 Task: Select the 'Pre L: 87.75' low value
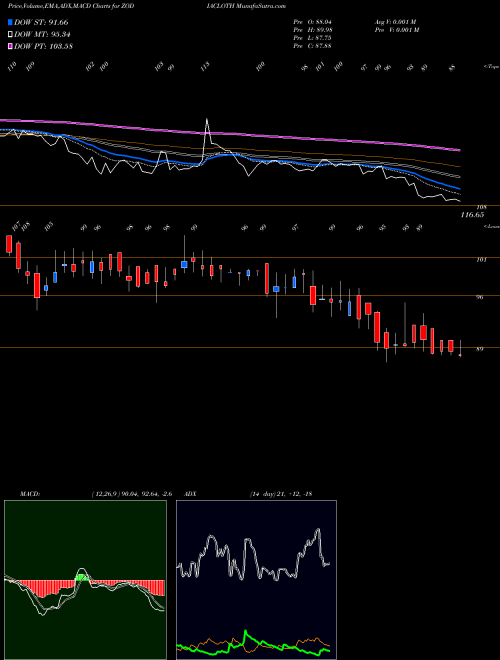pos(312,38)
